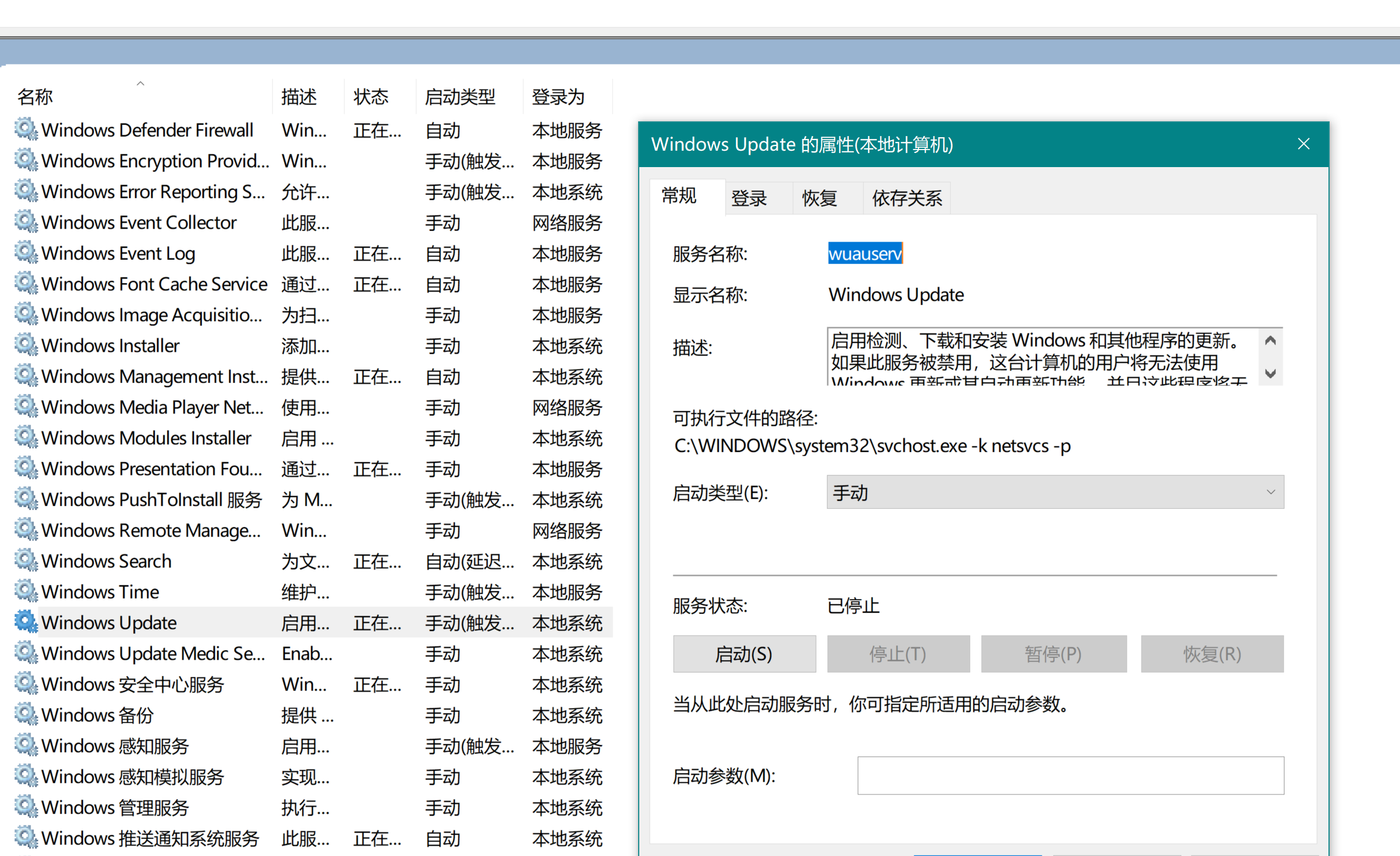Select the Windows Modules Installer gear icon

(26, 437)
